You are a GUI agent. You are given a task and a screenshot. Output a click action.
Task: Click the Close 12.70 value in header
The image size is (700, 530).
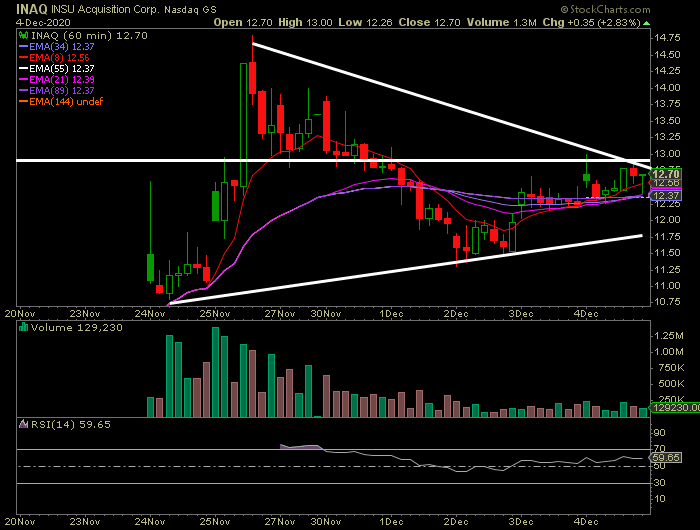coord(429,22)
